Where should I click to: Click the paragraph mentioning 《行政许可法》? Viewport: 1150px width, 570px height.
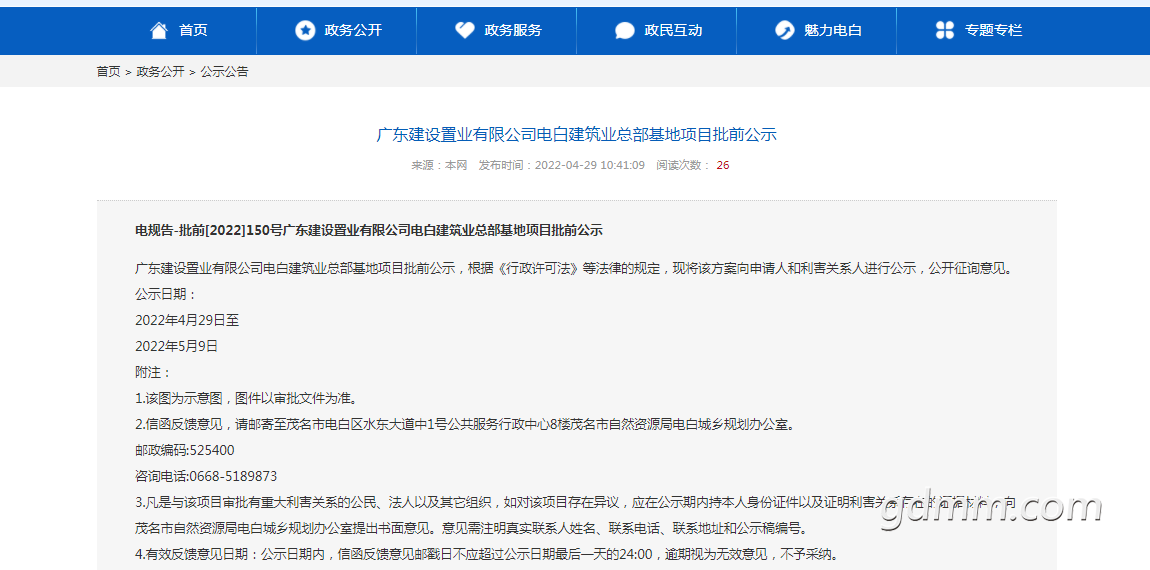pos(575,268)
